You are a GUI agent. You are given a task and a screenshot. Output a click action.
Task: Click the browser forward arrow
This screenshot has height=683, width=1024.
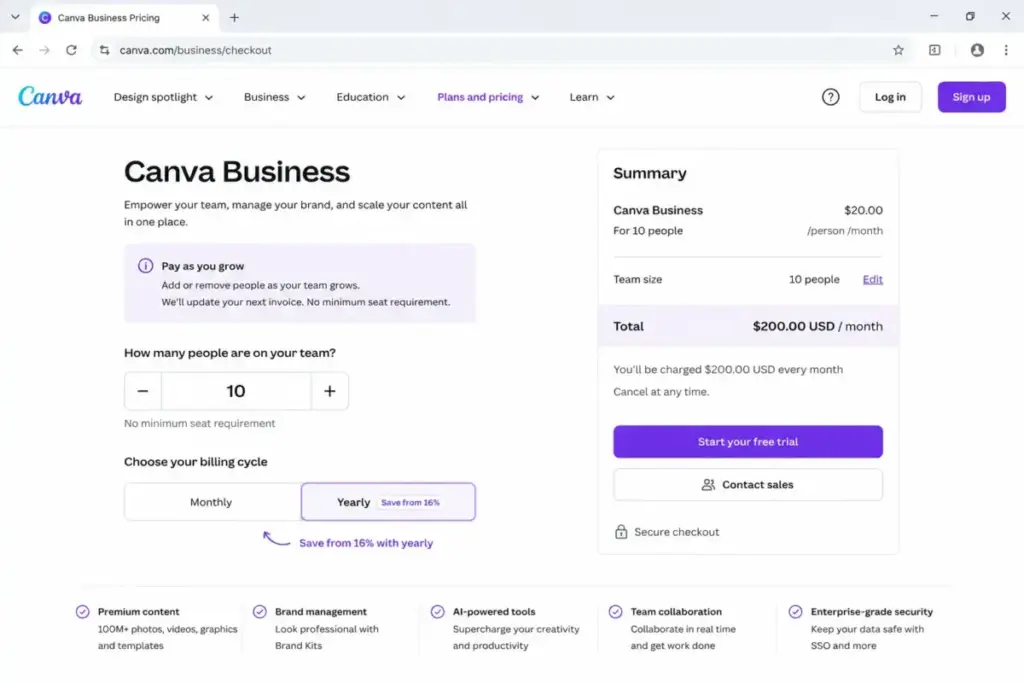click(44, 50)
